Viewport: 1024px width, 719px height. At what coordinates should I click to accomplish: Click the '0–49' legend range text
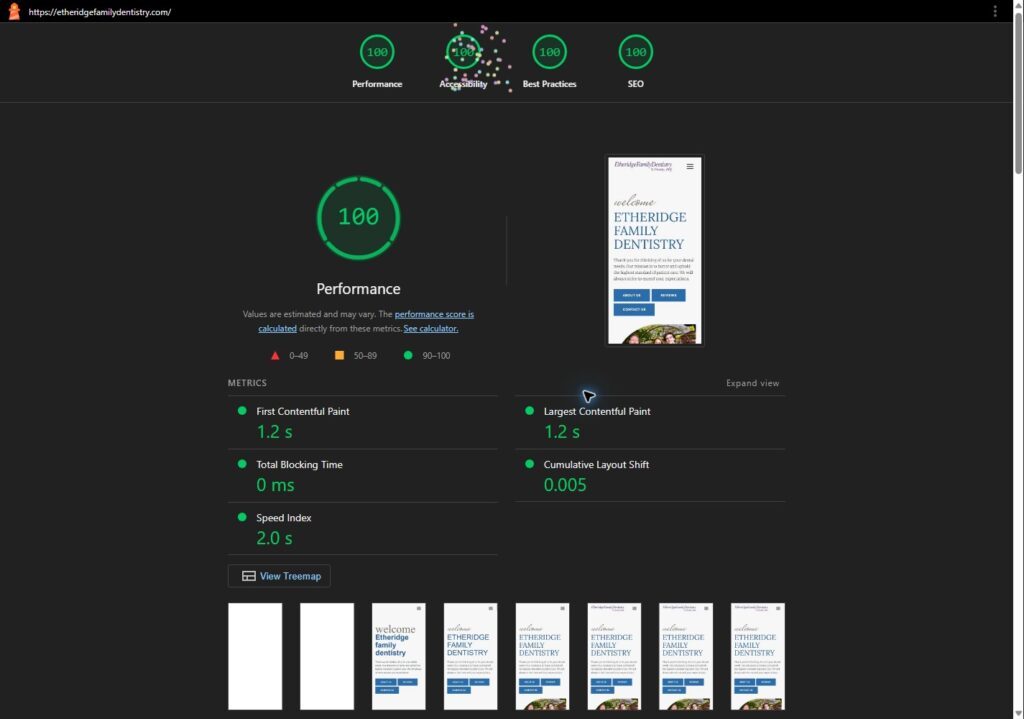tap(298, 356)
